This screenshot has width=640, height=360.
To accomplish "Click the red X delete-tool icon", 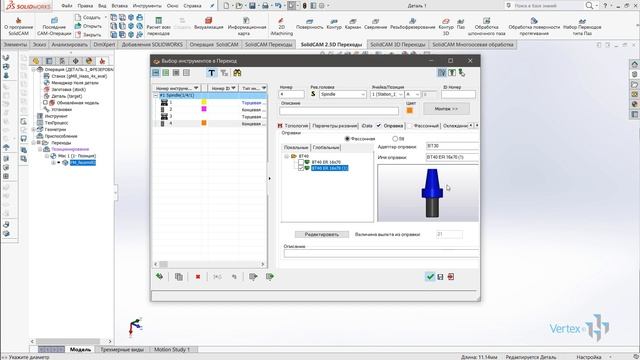I will [198, 277].
